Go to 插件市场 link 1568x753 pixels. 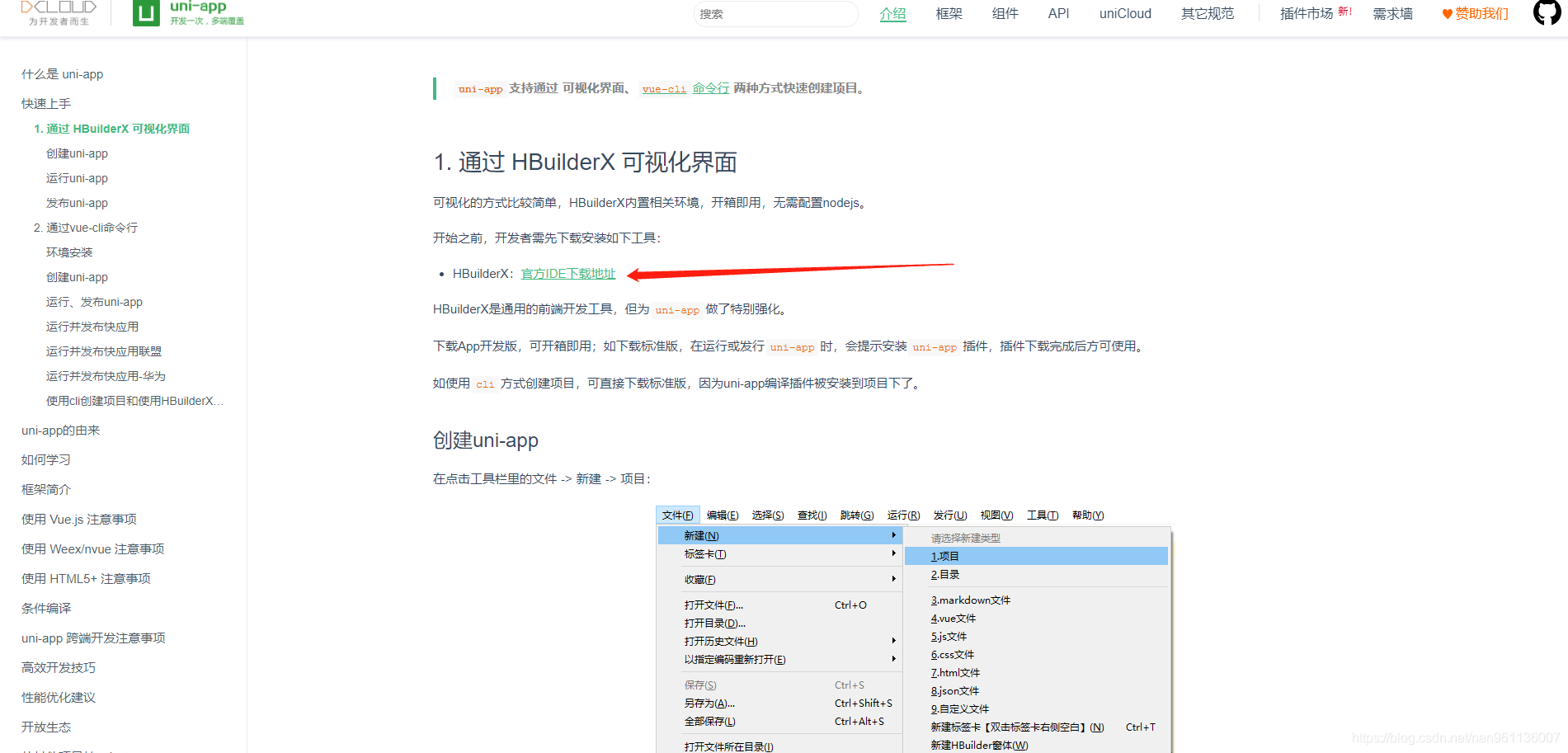click(x=1307, y=14)
